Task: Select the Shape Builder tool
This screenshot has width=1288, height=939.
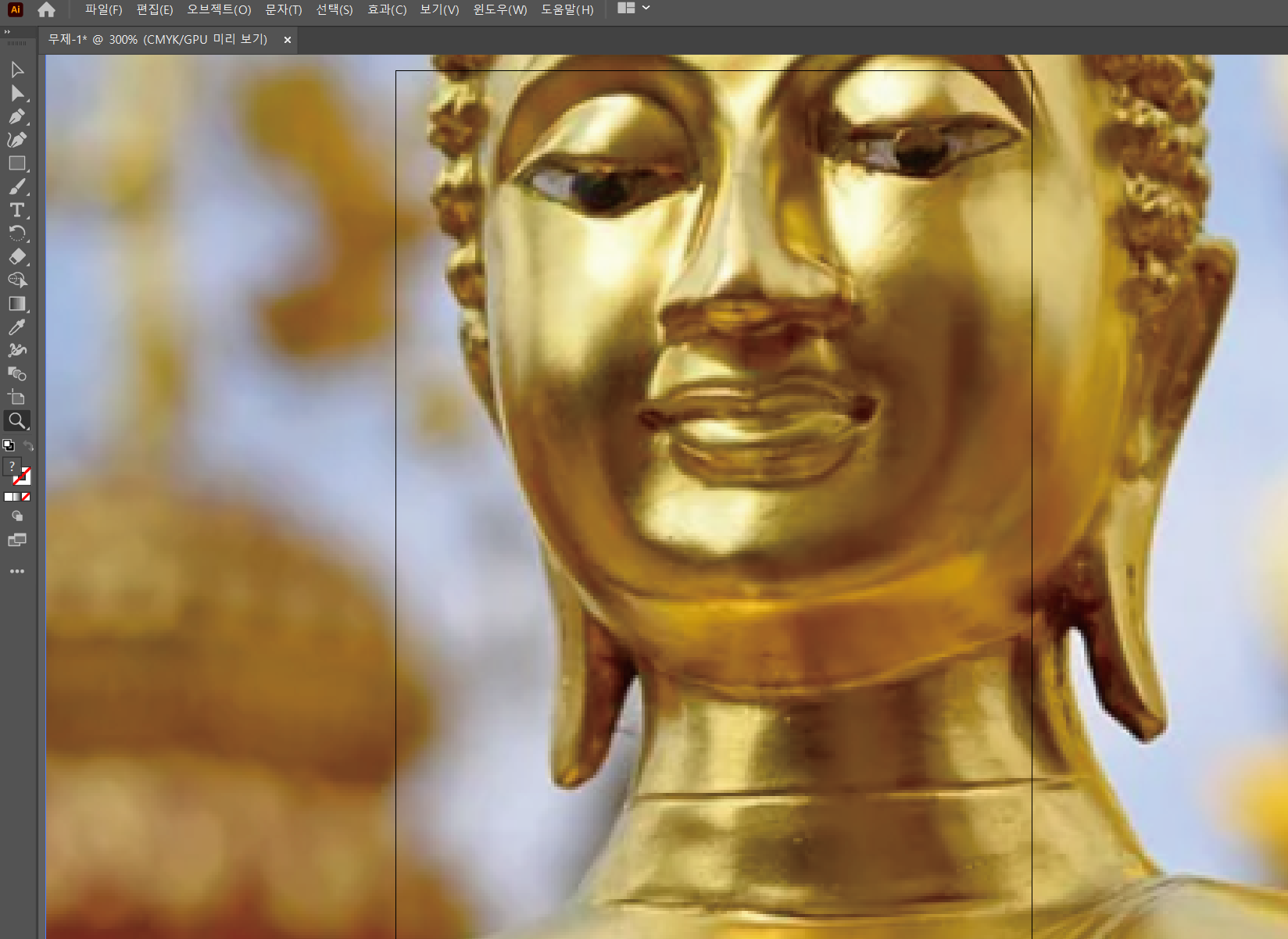Action: tap(16, 280)
